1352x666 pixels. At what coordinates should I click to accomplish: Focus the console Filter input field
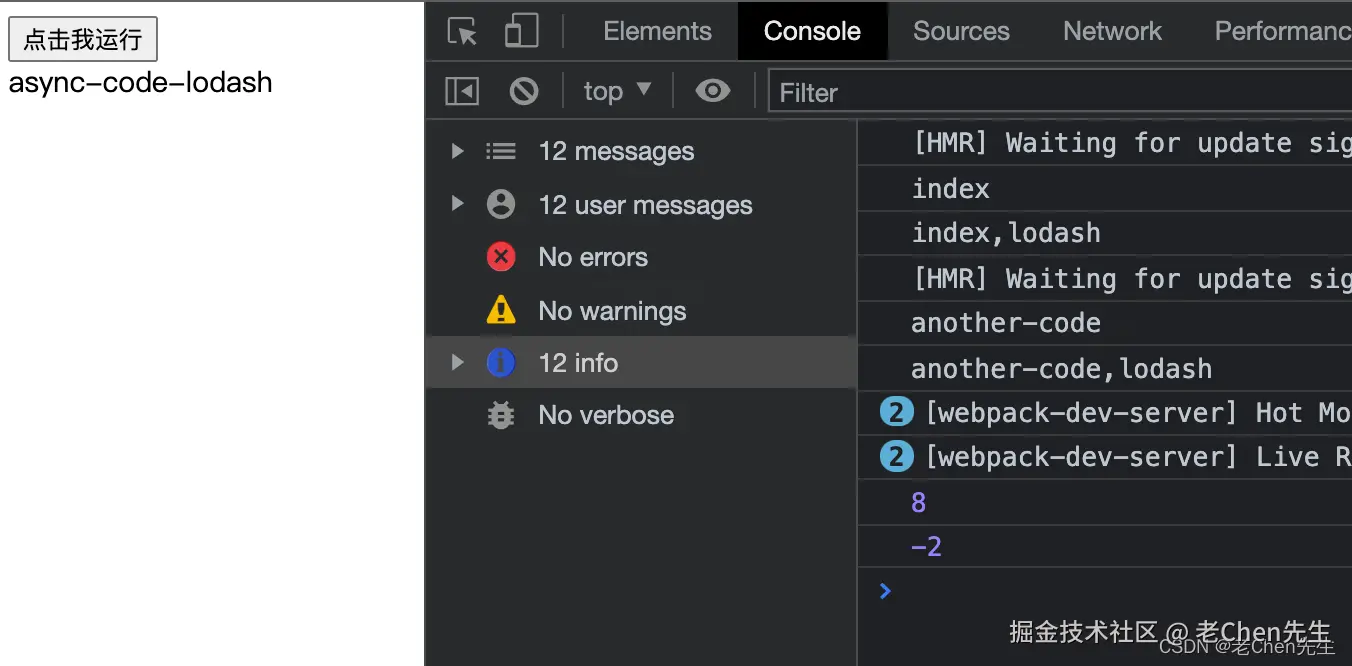(x=1060, y=93)
